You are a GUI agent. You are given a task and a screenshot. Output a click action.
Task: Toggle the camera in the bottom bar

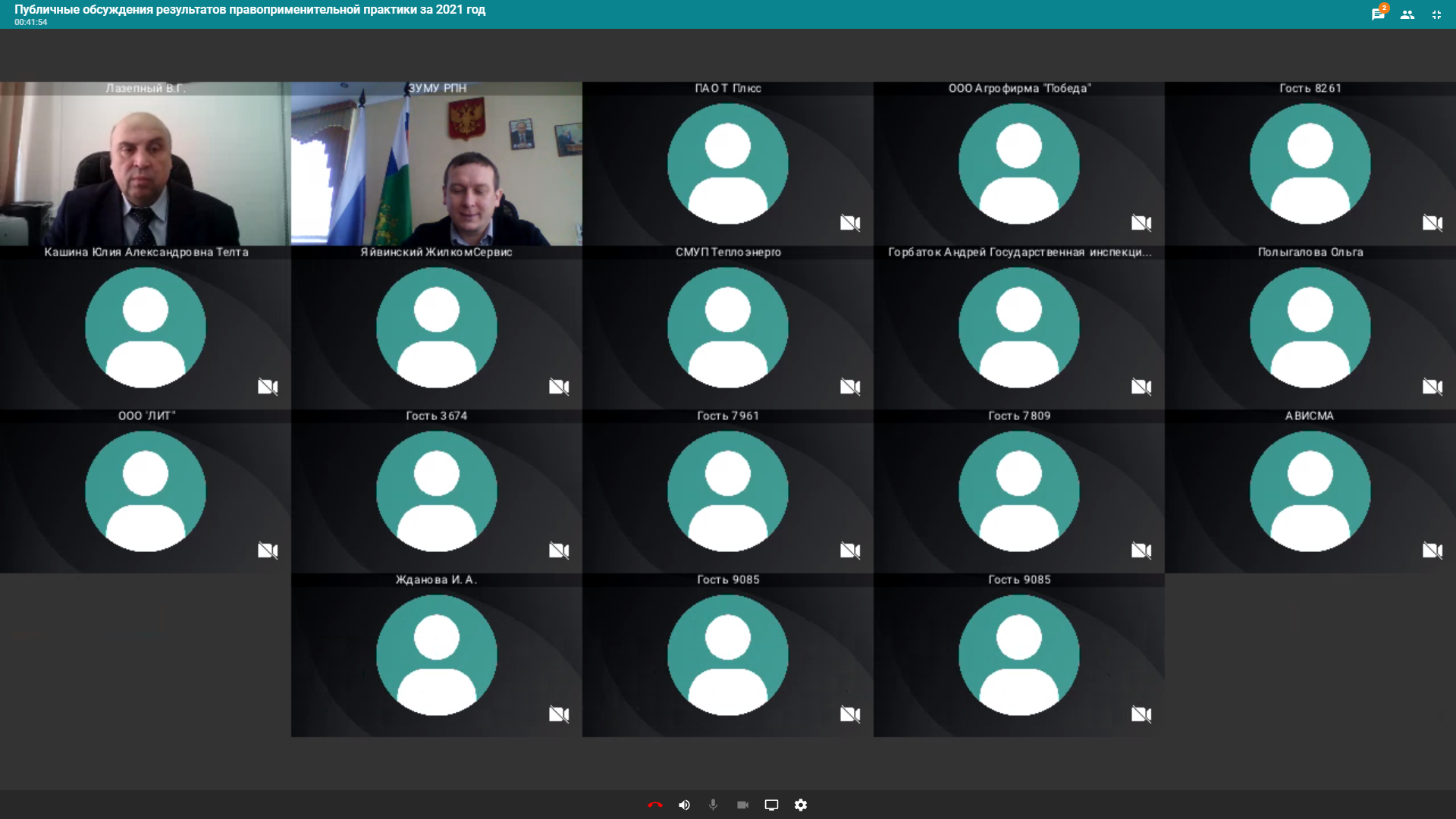[x=742, y=805]
